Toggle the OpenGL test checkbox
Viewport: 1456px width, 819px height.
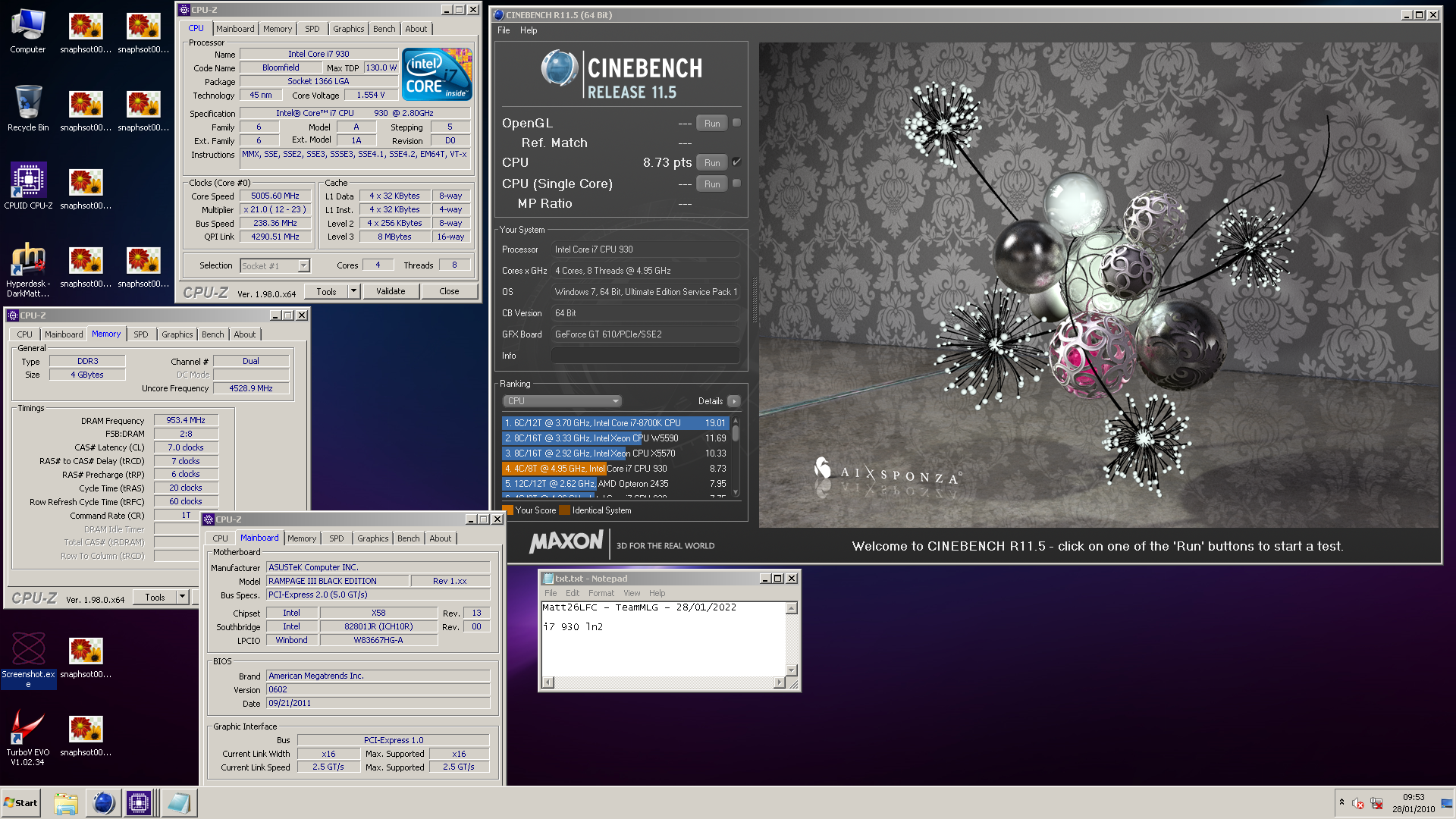pos(736,123)
